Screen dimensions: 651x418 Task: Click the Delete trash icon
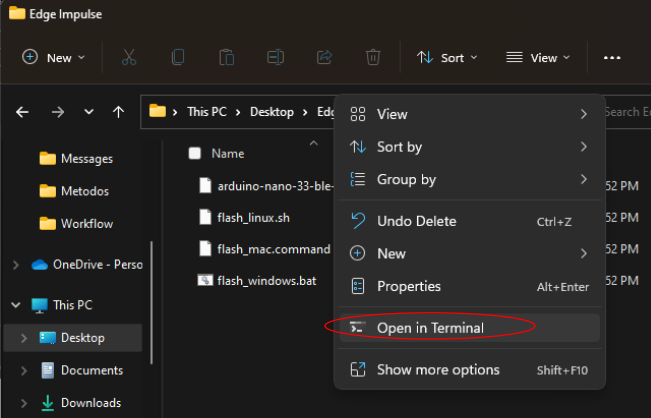tap(373, 57)
